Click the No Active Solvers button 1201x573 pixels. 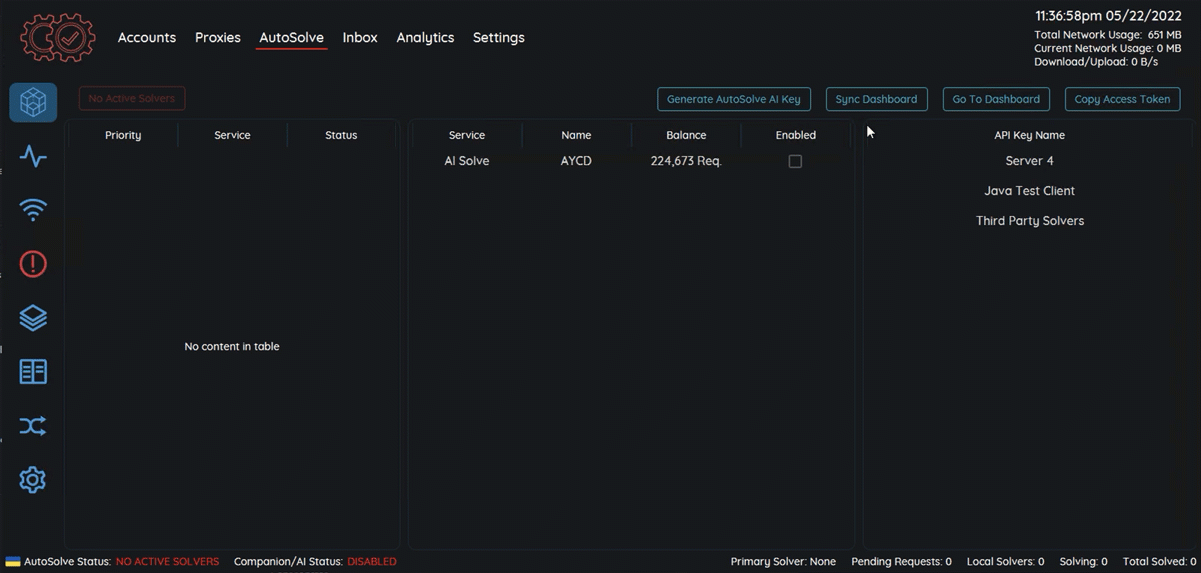[x=132, y=98]
